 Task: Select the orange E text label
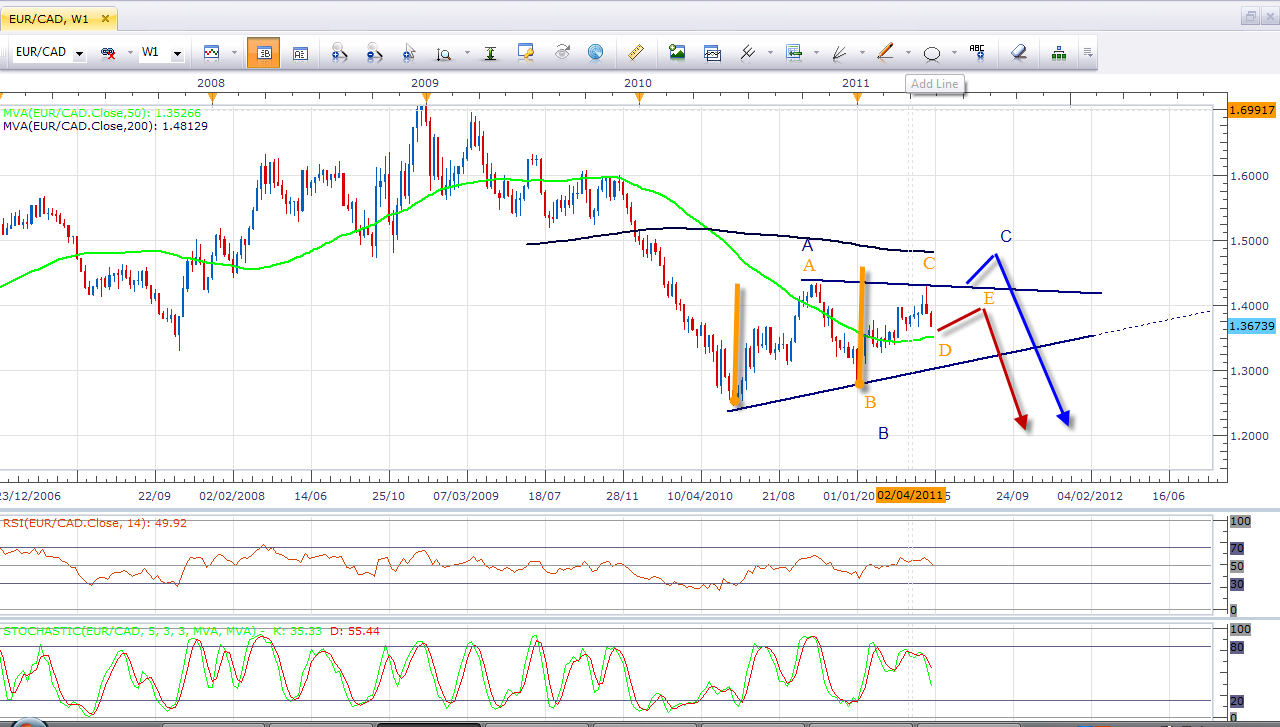988,298
